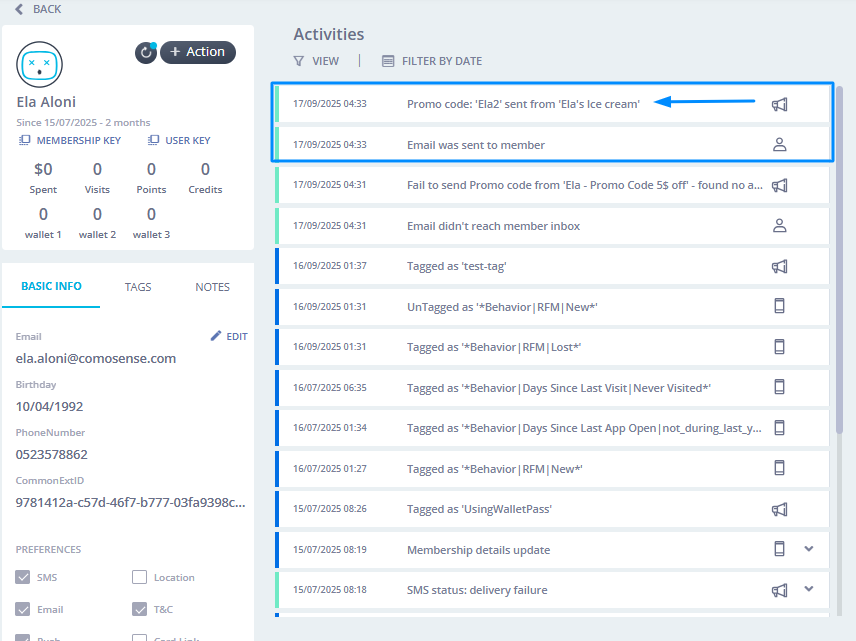This screenshot has width=856, height=641.
Task: Toggle the SMS preference checkbox
Action: click(x=24, y=577)
